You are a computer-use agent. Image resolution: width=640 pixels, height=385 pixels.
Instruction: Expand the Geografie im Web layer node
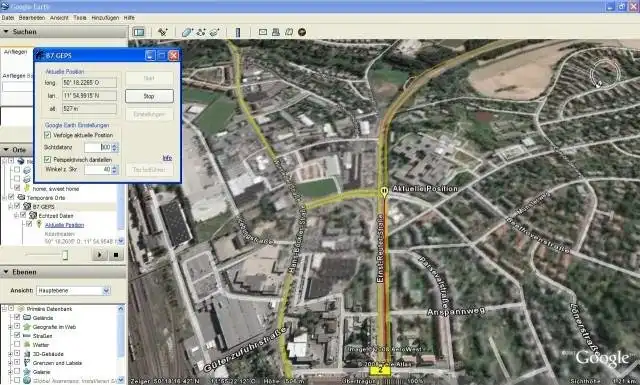pos(10,327)
